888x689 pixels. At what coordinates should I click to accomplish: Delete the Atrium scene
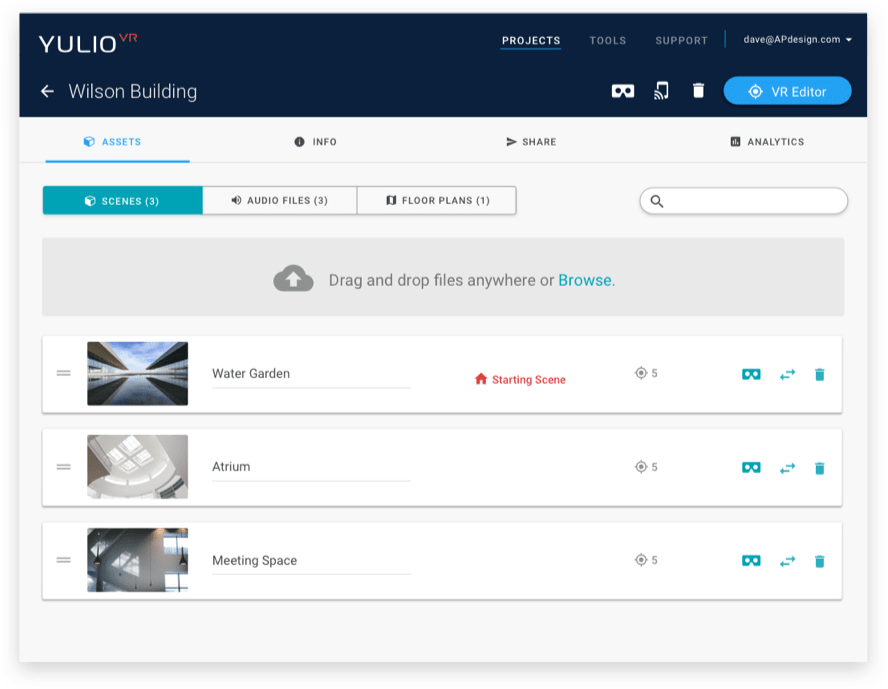pos(819,468)
